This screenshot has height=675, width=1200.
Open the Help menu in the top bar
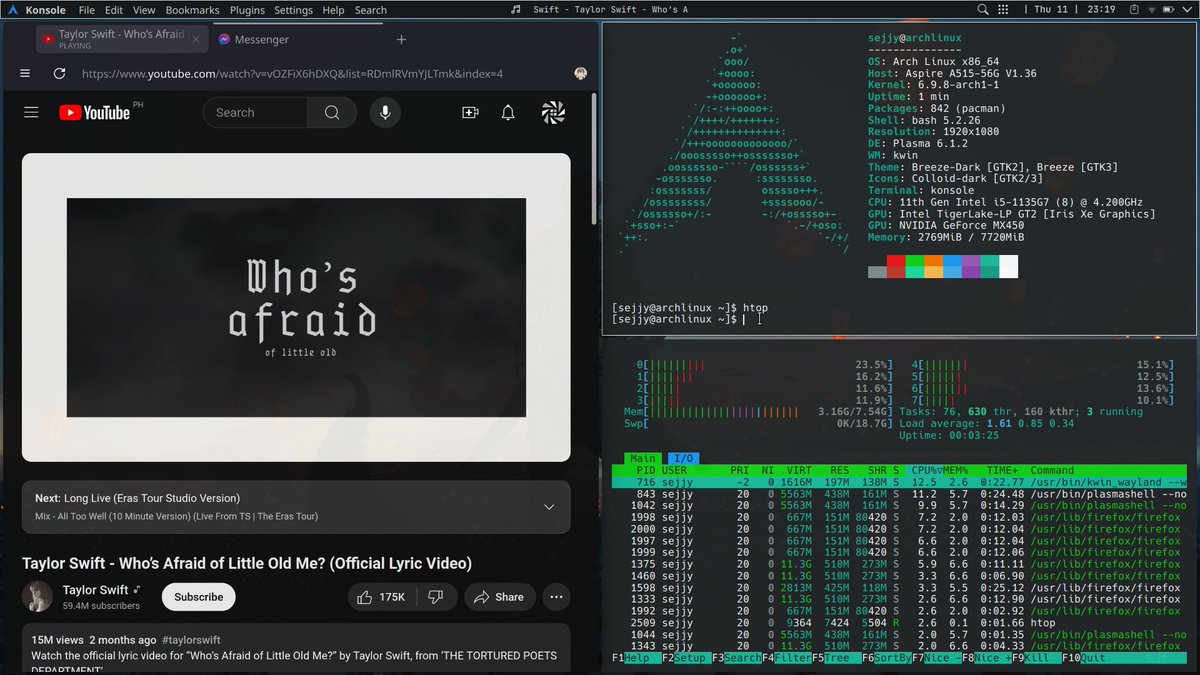coord(334,10)
